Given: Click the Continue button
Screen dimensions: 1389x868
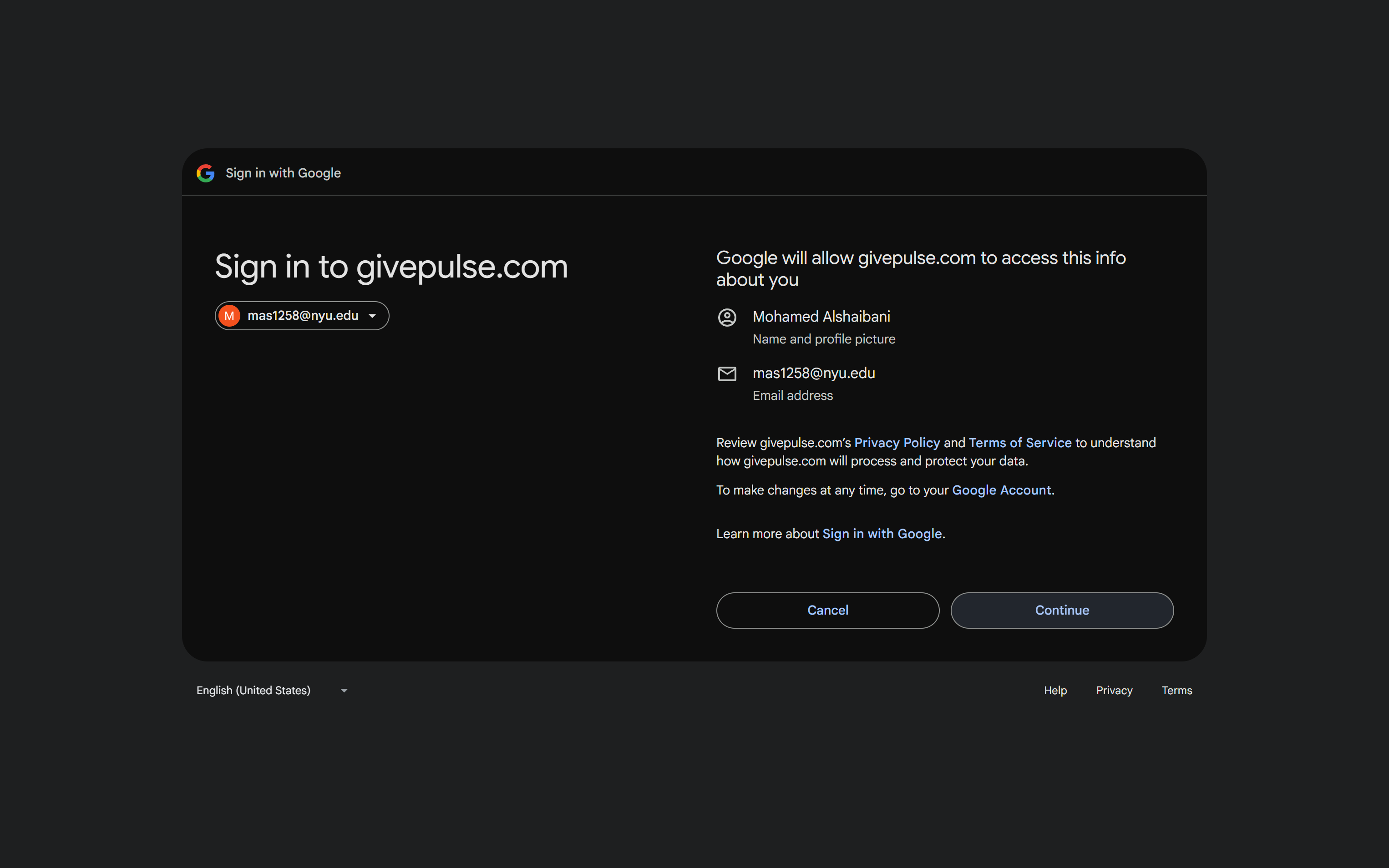Looking at the screenshot, I should (x=1062, y=610).
